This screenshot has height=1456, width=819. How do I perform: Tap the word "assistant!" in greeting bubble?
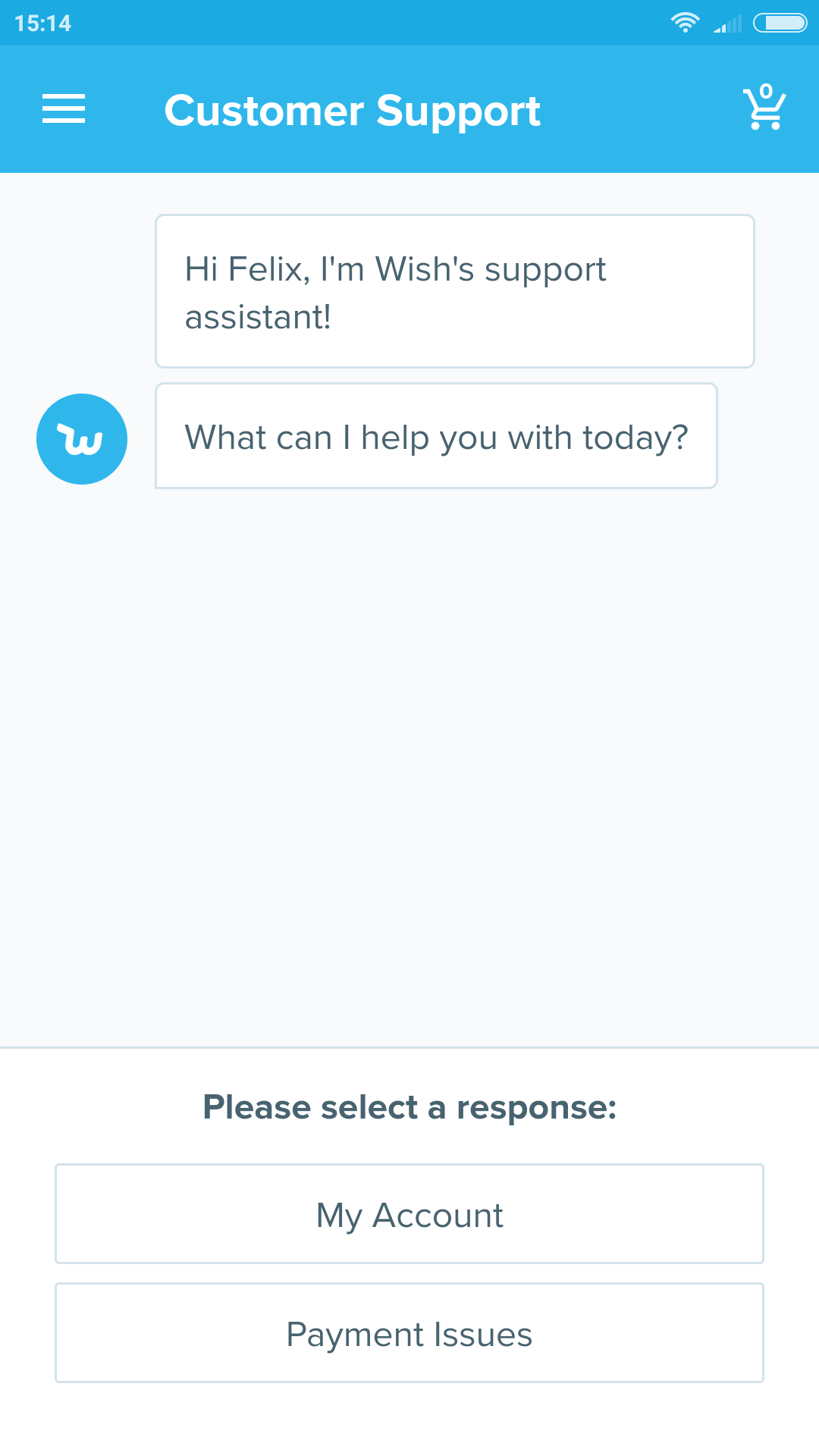point(258,318)
